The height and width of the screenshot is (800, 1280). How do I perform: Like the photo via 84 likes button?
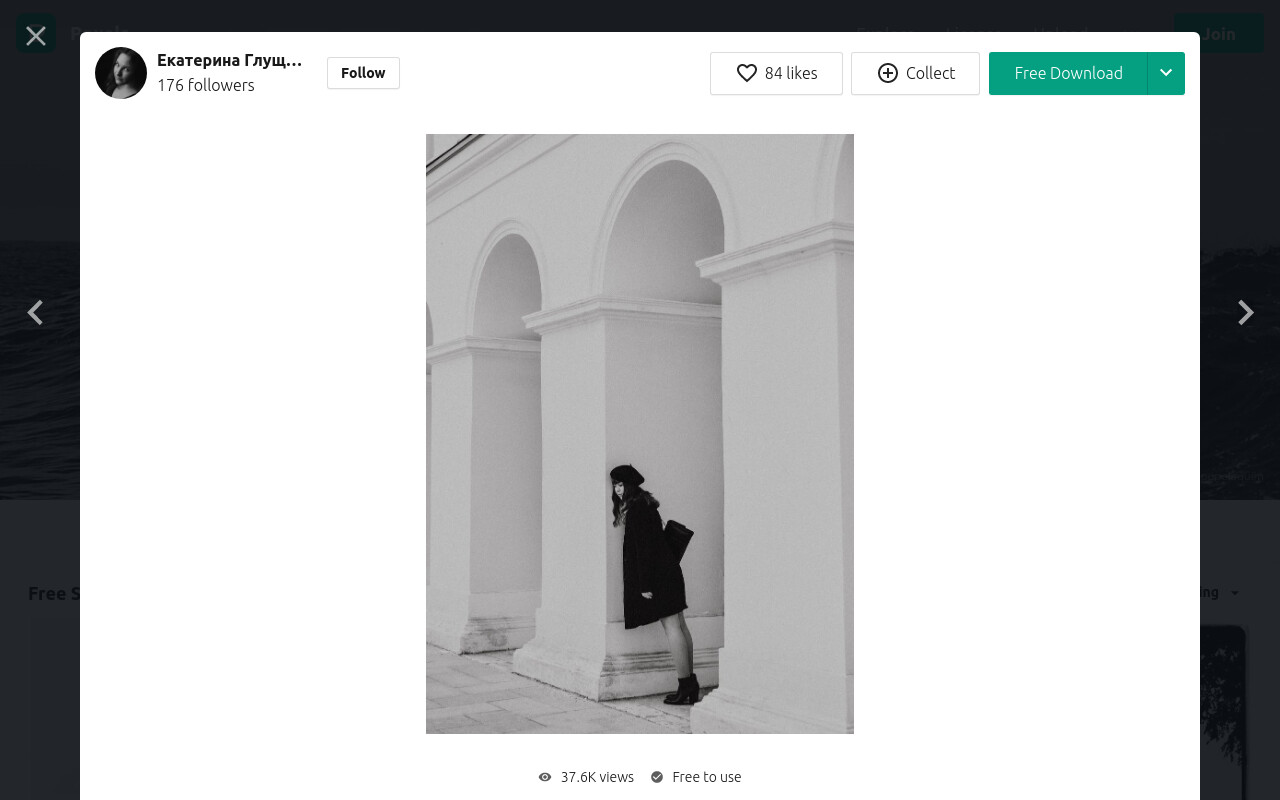776,73
